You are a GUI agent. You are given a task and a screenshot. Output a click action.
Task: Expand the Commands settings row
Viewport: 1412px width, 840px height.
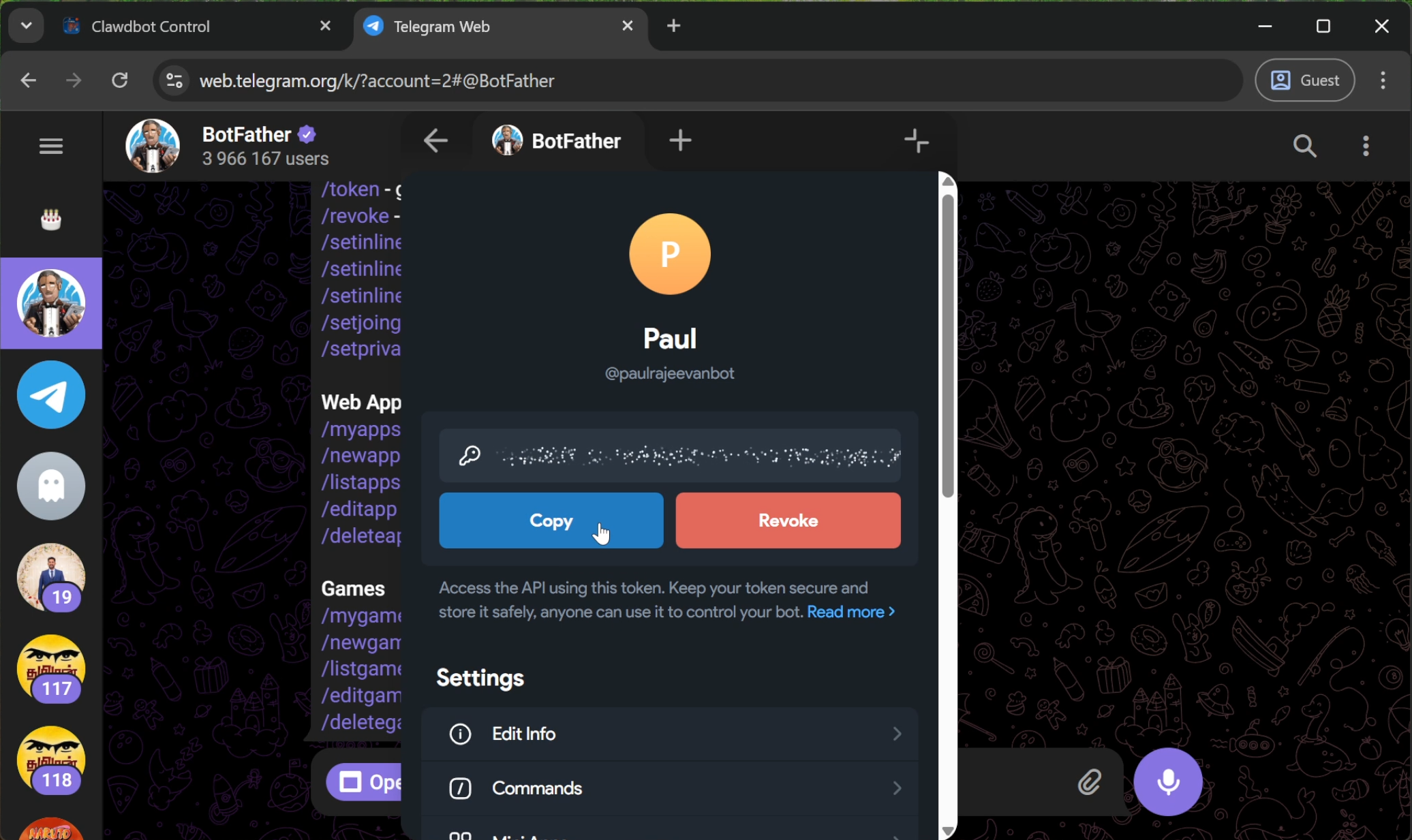click(x=670, y=788)
